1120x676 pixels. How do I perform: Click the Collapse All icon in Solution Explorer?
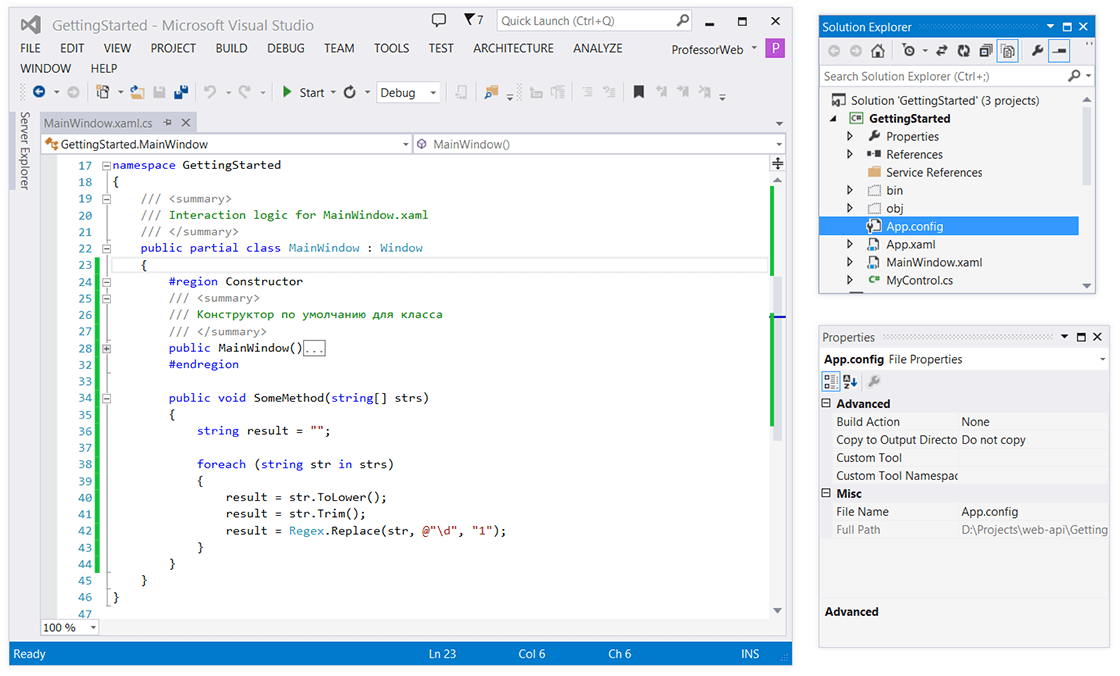pos(986,51)
